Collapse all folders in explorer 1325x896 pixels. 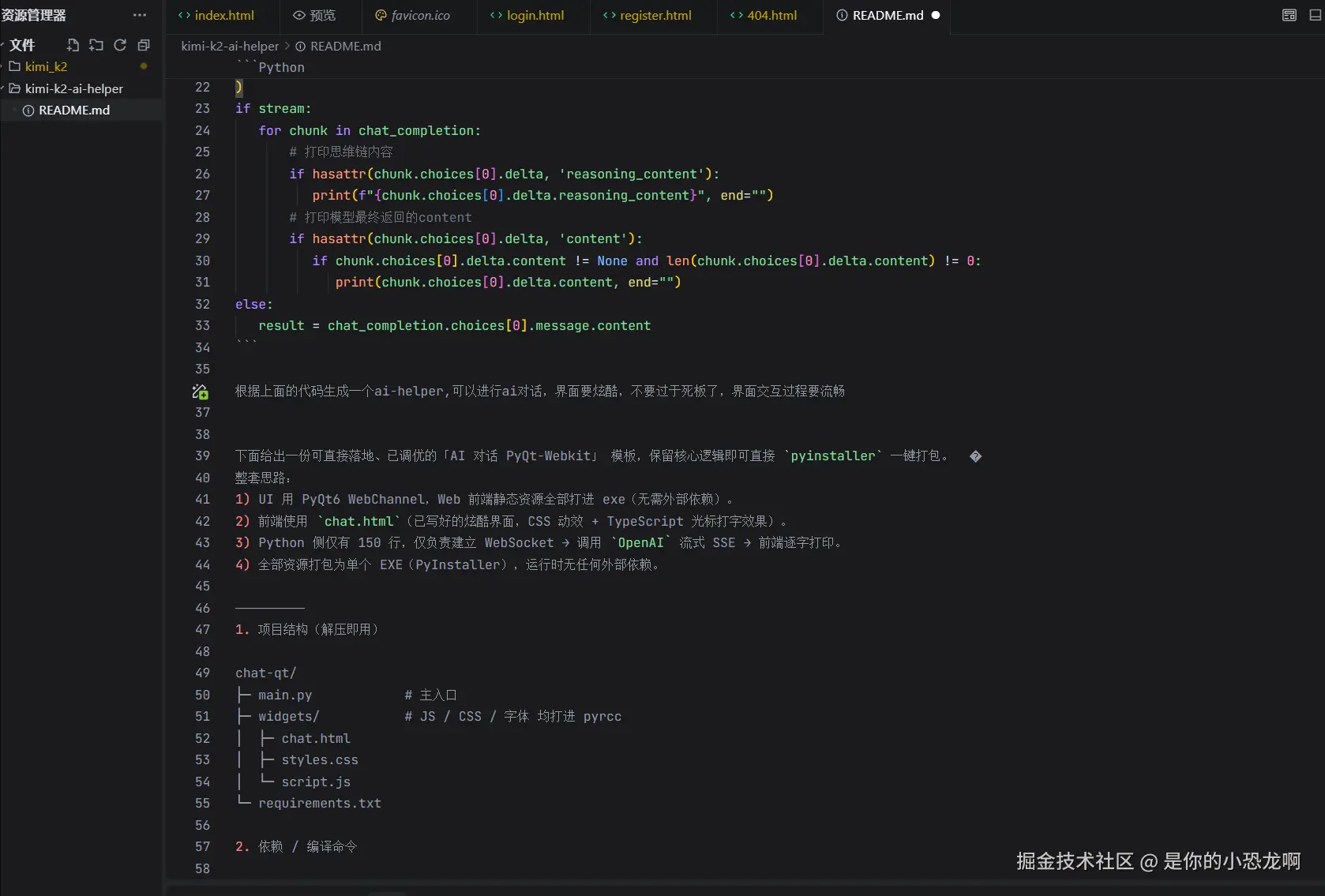(x=144, y=45)
